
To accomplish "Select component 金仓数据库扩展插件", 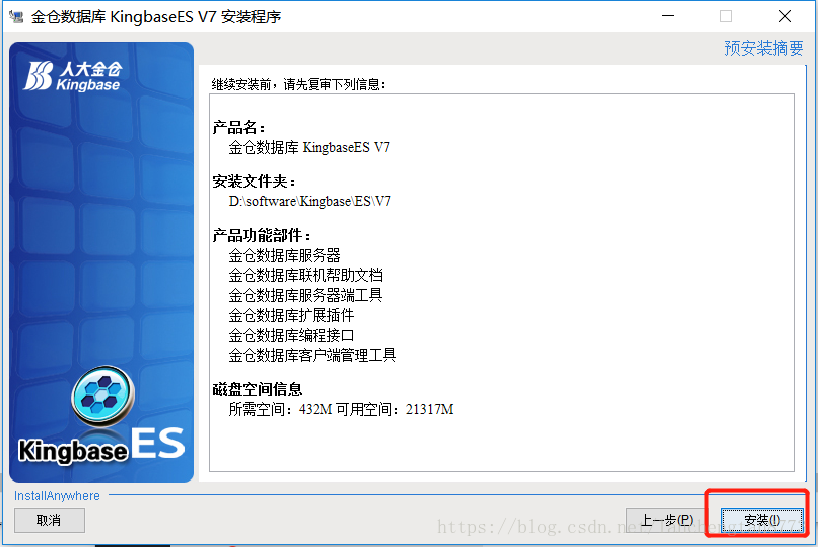I will click(291, 315).
